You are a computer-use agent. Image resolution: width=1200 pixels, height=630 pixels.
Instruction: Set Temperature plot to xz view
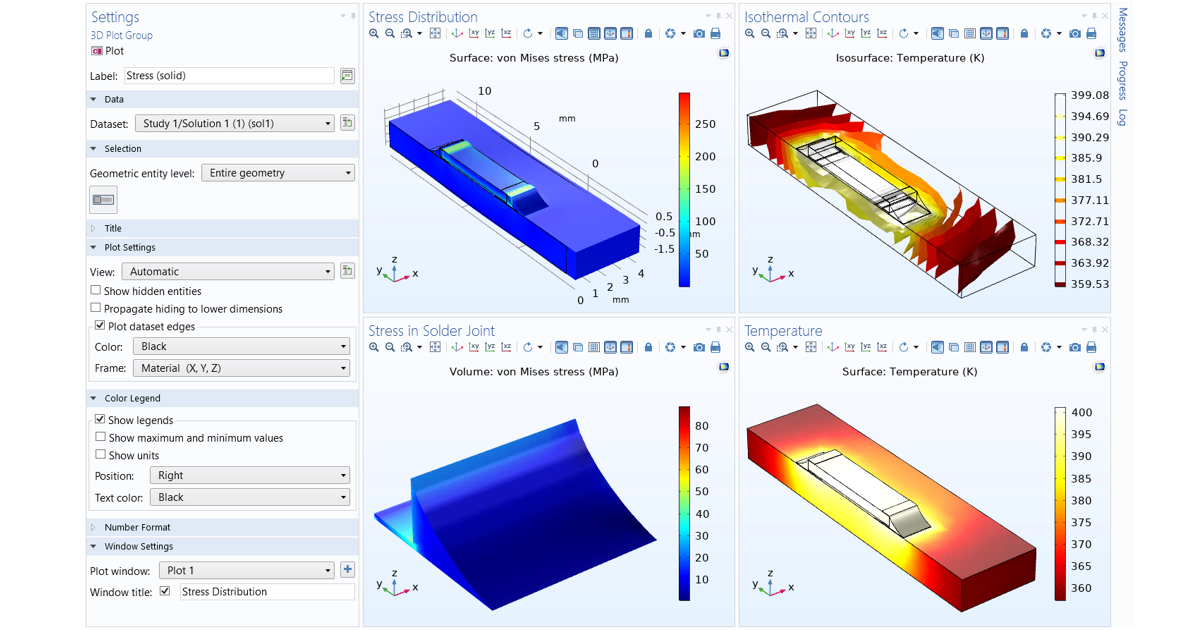point(882,348)
